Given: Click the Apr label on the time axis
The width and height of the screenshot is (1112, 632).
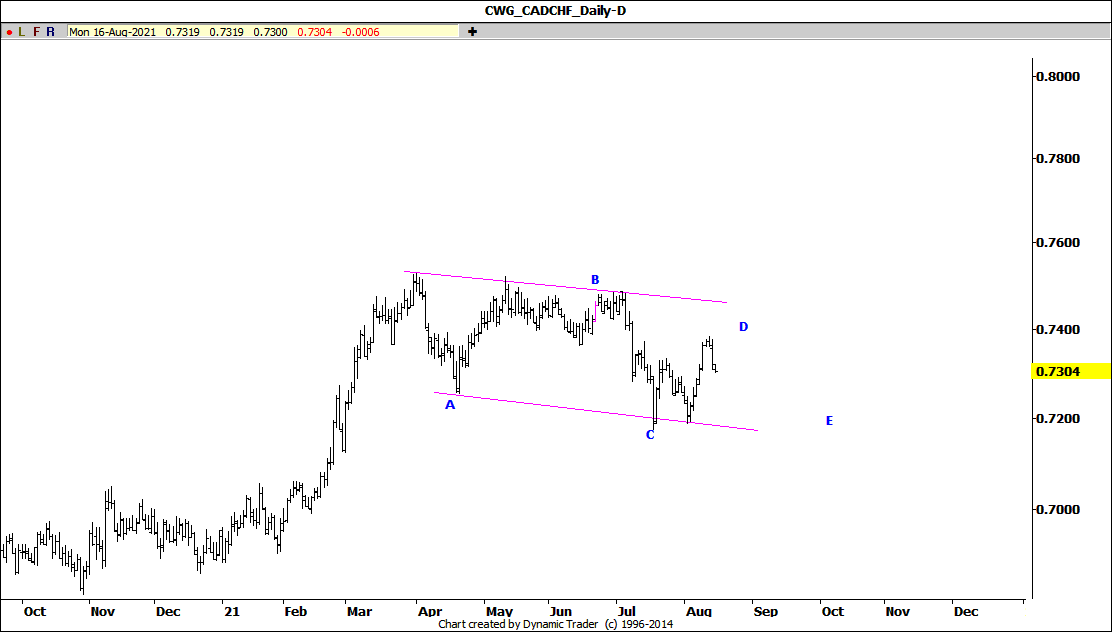Looking at the screenshot, I should coord(430,611).
